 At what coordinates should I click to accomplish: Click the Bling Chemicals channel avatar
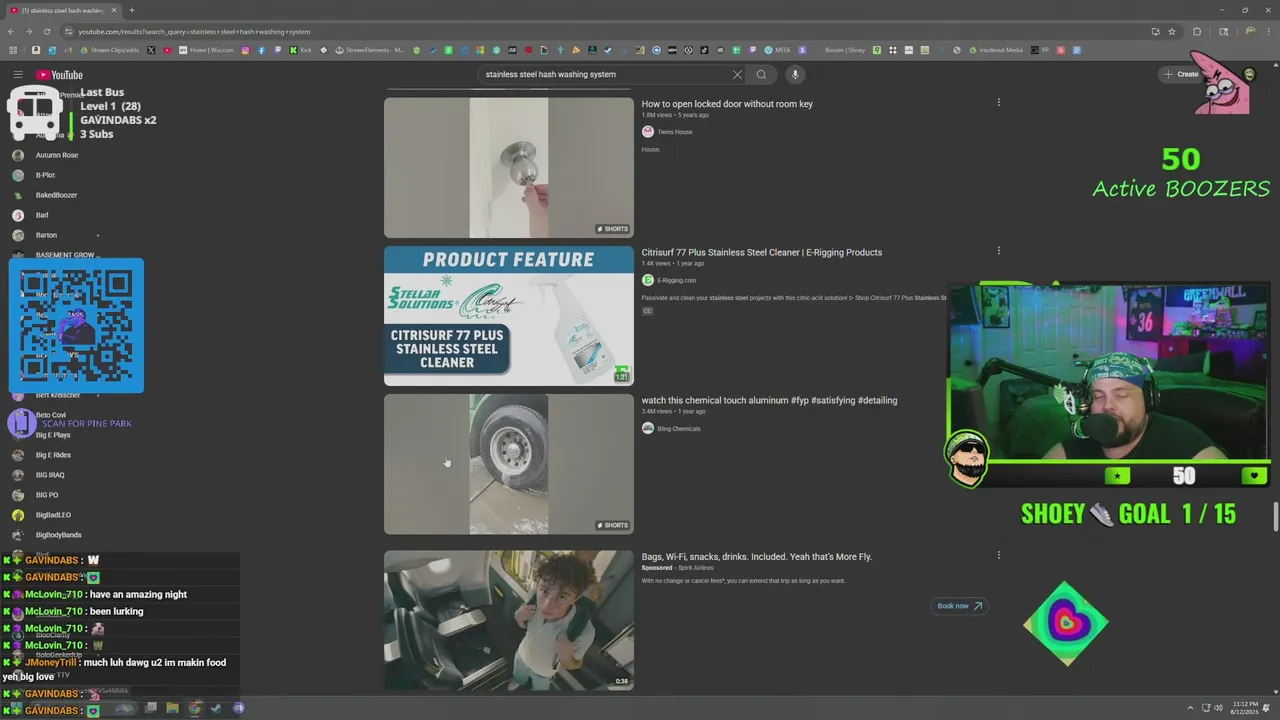[x=648, y=428]
